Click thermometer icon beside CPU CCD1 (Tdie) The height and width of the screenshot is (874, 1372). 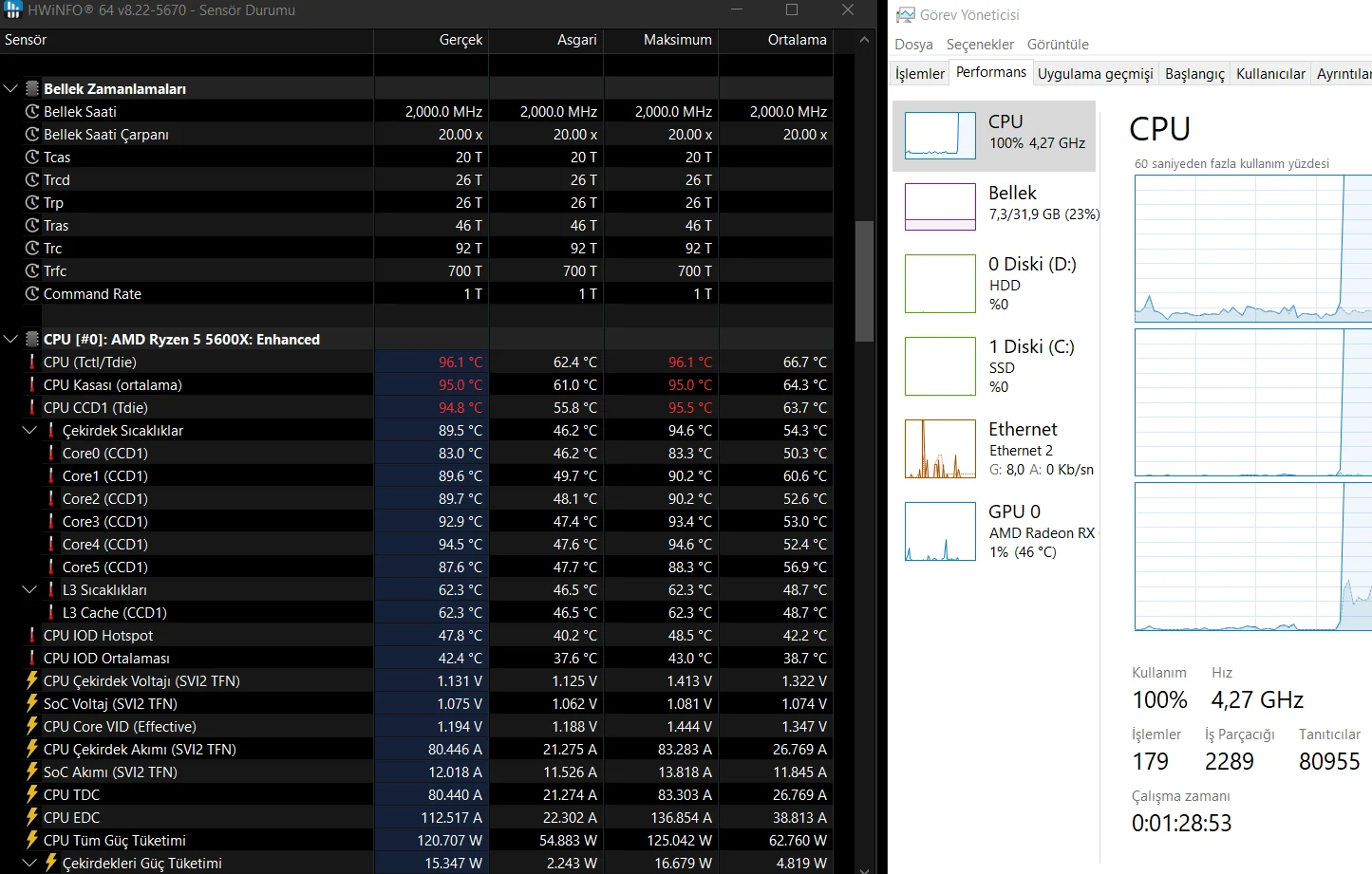pyautogui.click(x=31, y=408)
